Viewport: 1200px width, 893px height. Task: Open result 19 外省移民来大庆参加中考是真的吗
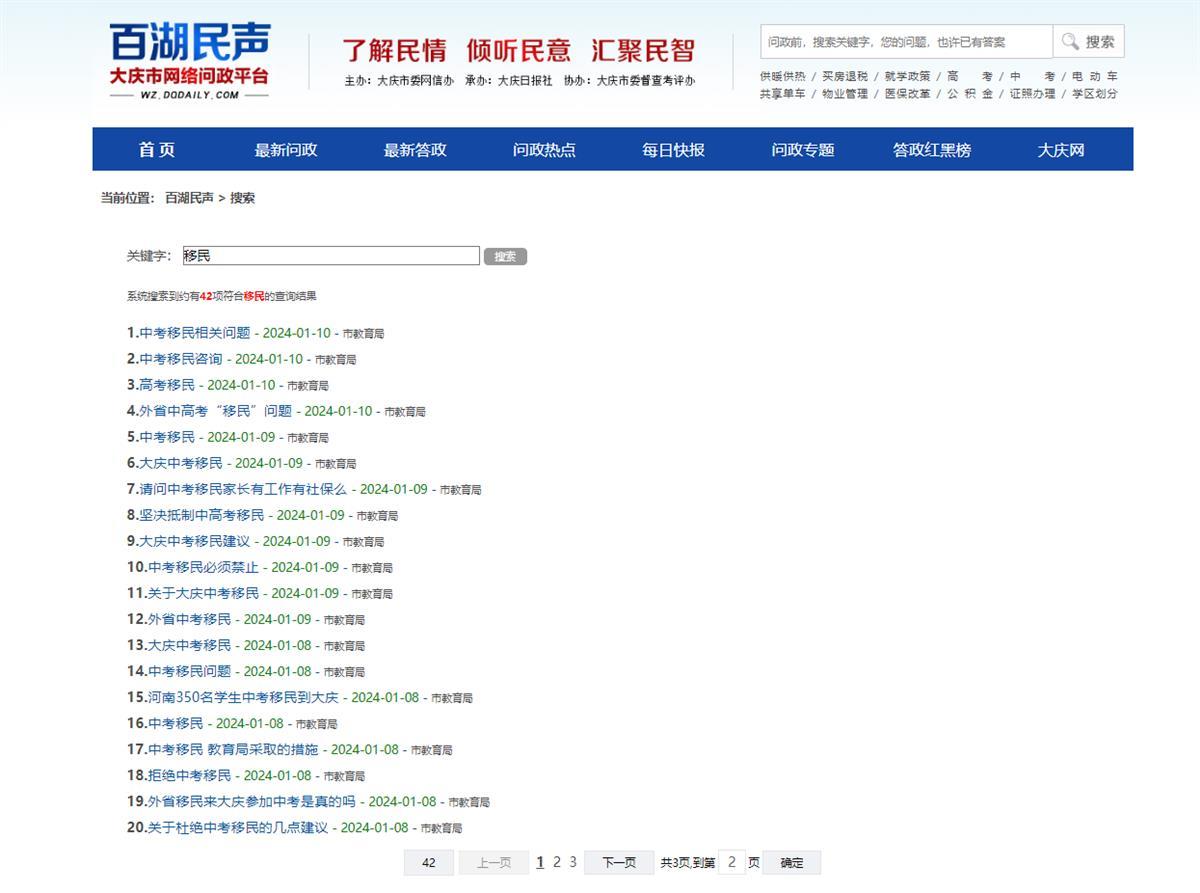[252, 801]
